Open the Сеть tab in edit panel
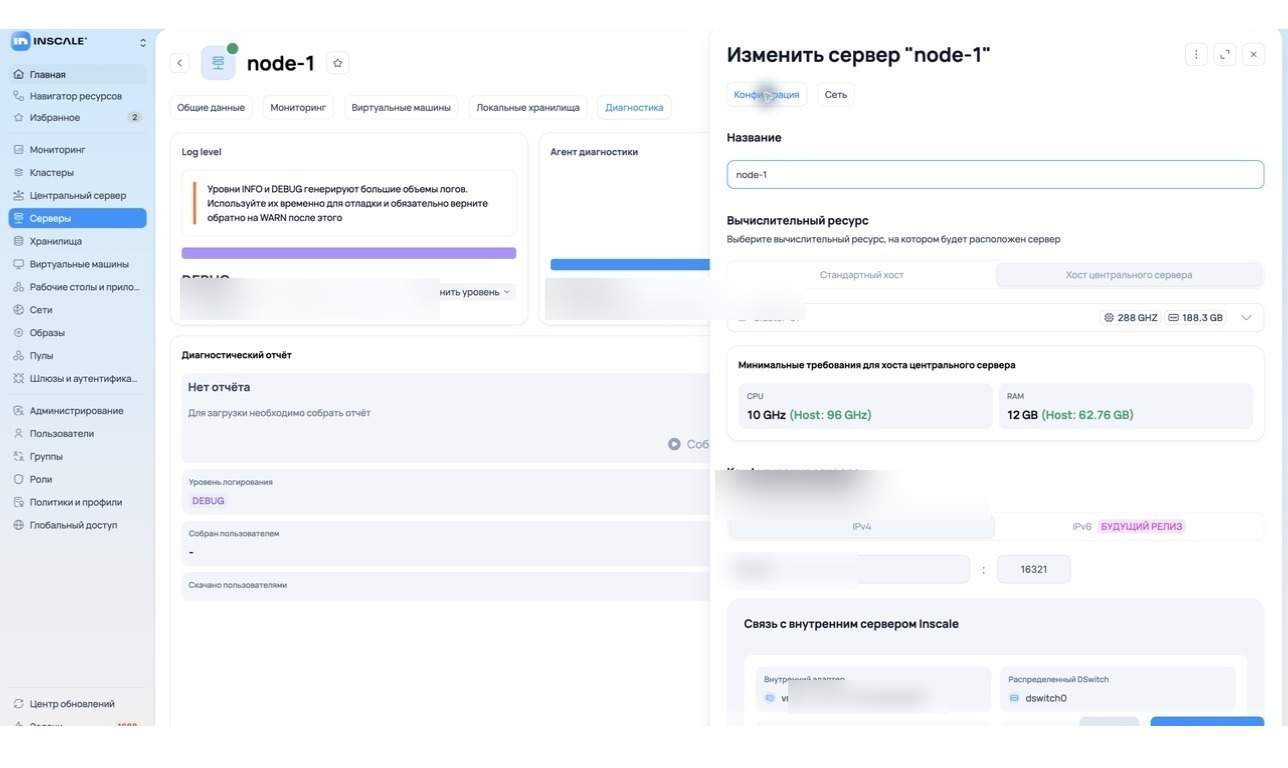Screen dimensions: 1288x768 (x=836, y=95)
